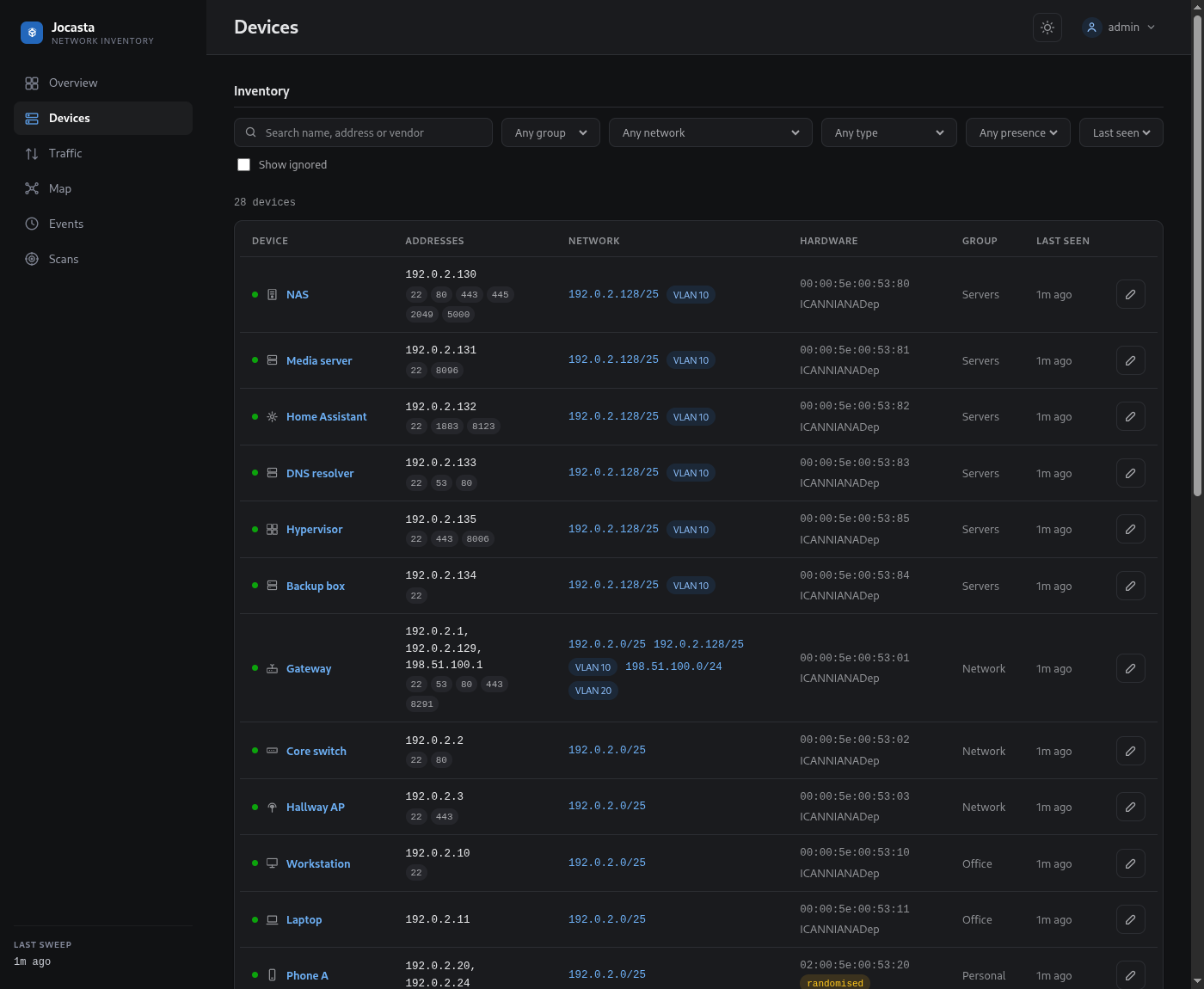Open the Home Assistant device link
The height and width of the screenshot is (989, 1204).
tap(327, 416)
